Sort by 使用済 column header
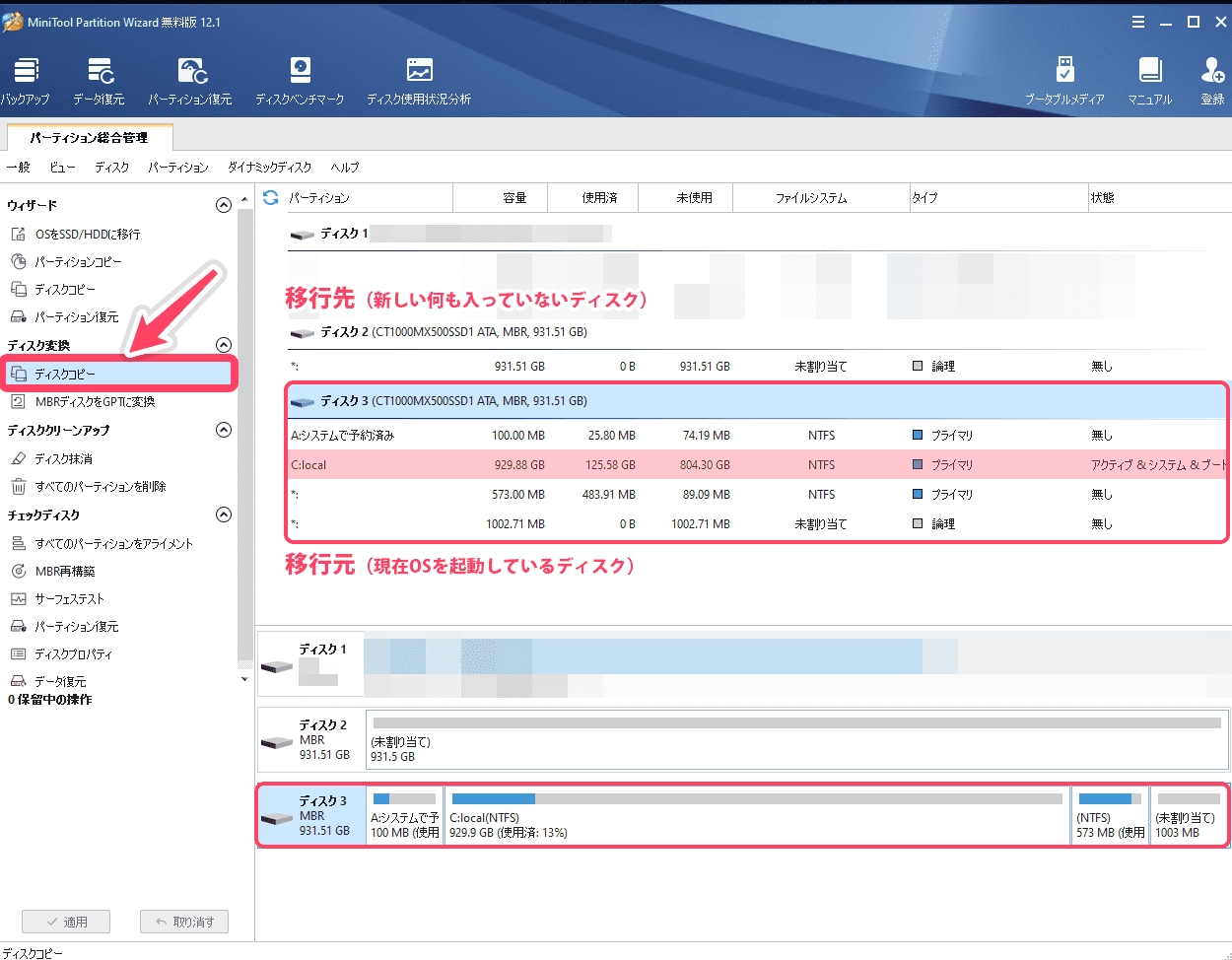The width and height of the screenshot is (1232, 960). [593, 198]
